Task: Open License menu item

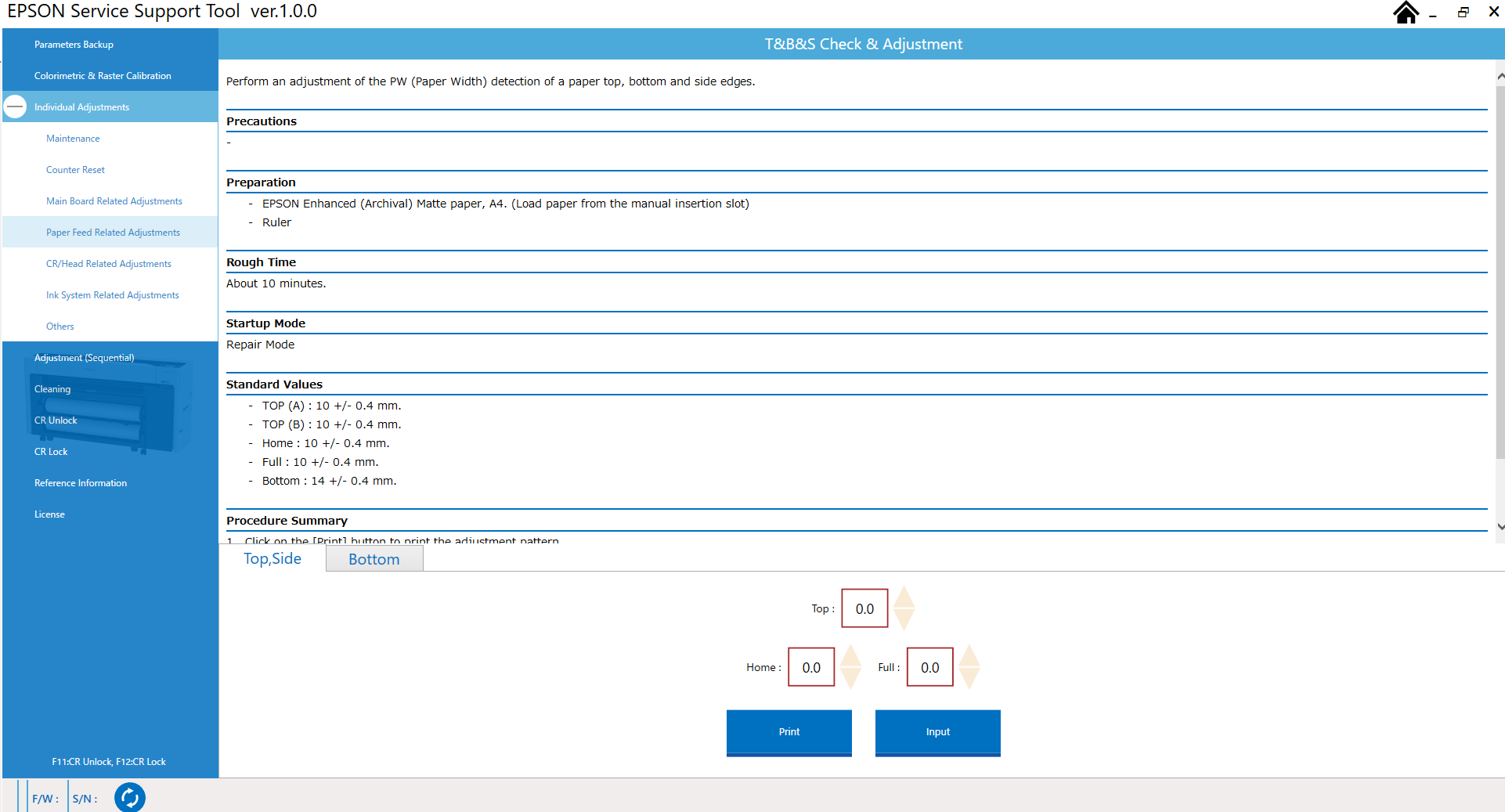Action: pos(110,514)
